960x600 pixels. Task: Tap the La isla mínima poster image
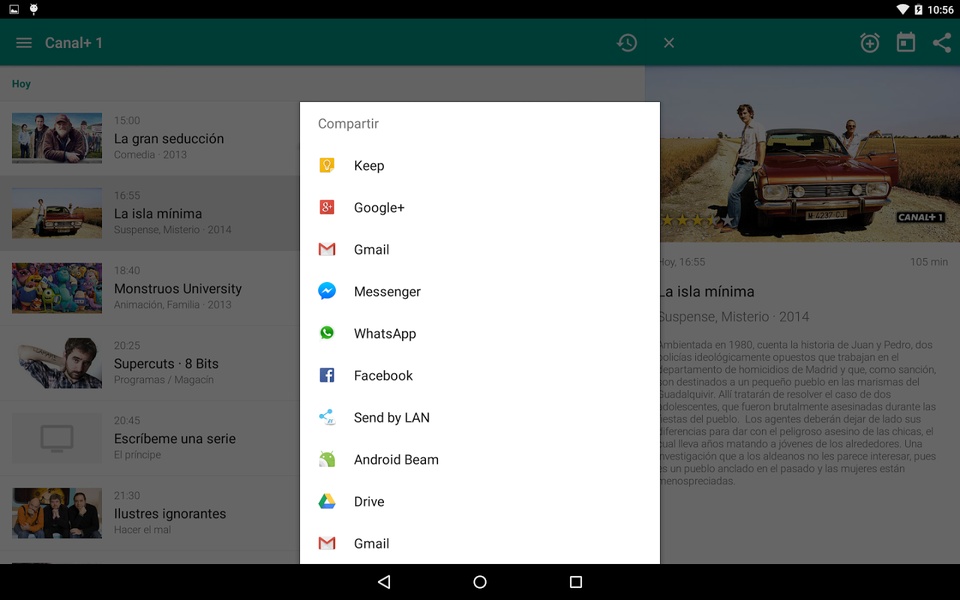(x=802, y=154)
